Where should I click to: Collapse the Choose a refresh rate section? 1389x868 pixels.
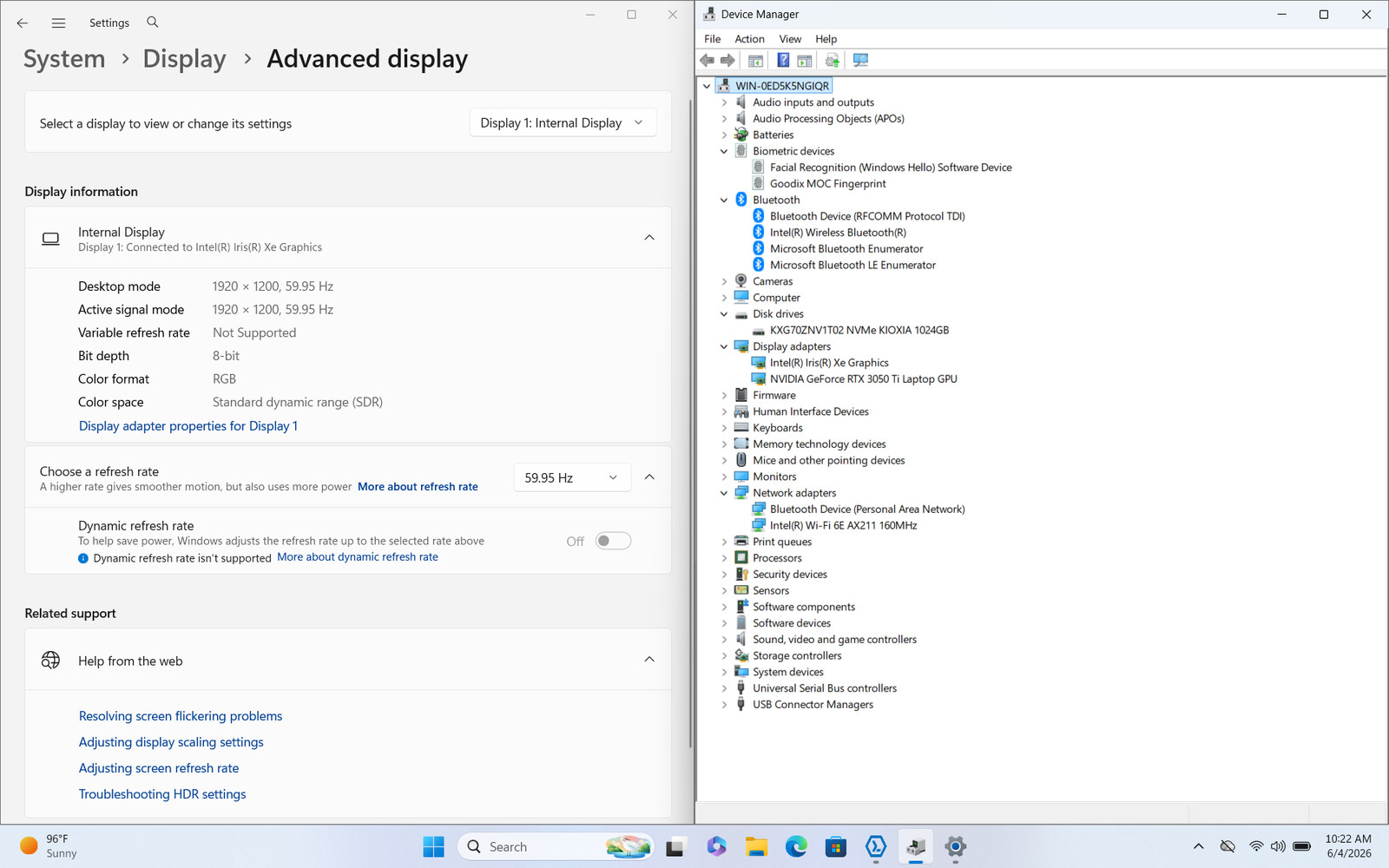[649, 477]
